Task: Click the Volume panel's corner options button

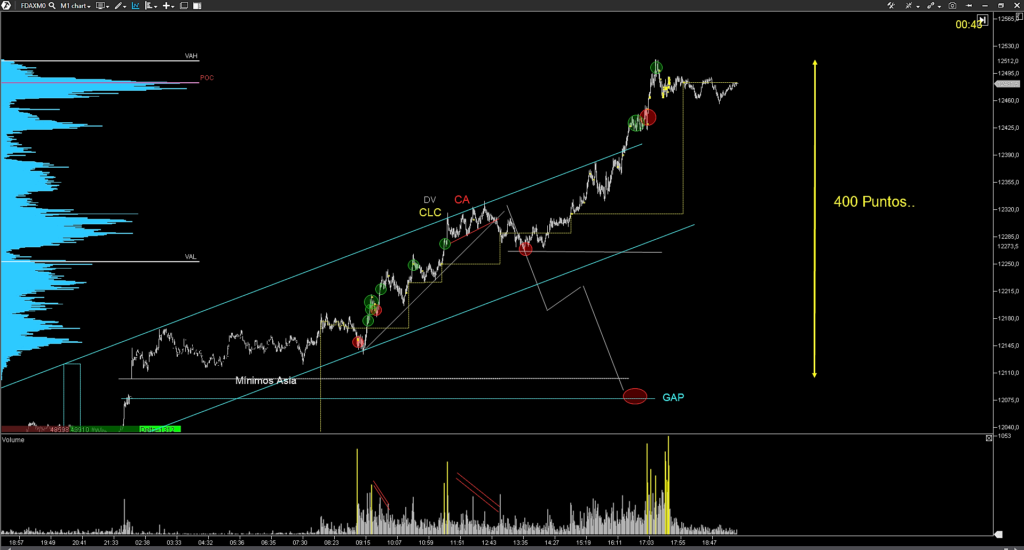Action: coord(988,438)
